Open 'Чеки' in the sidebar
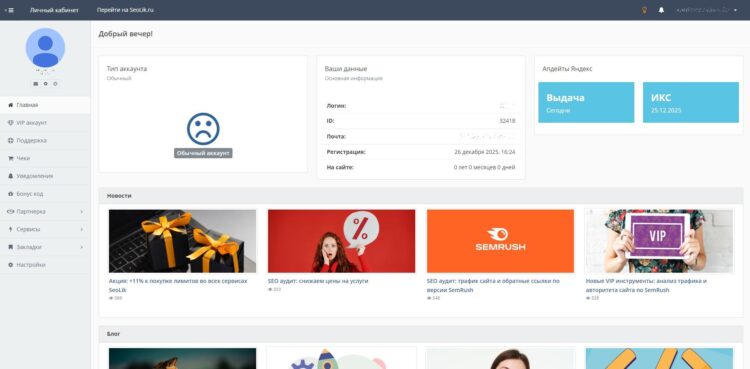This screenshot has height=369, width=750. coord(45,158)
